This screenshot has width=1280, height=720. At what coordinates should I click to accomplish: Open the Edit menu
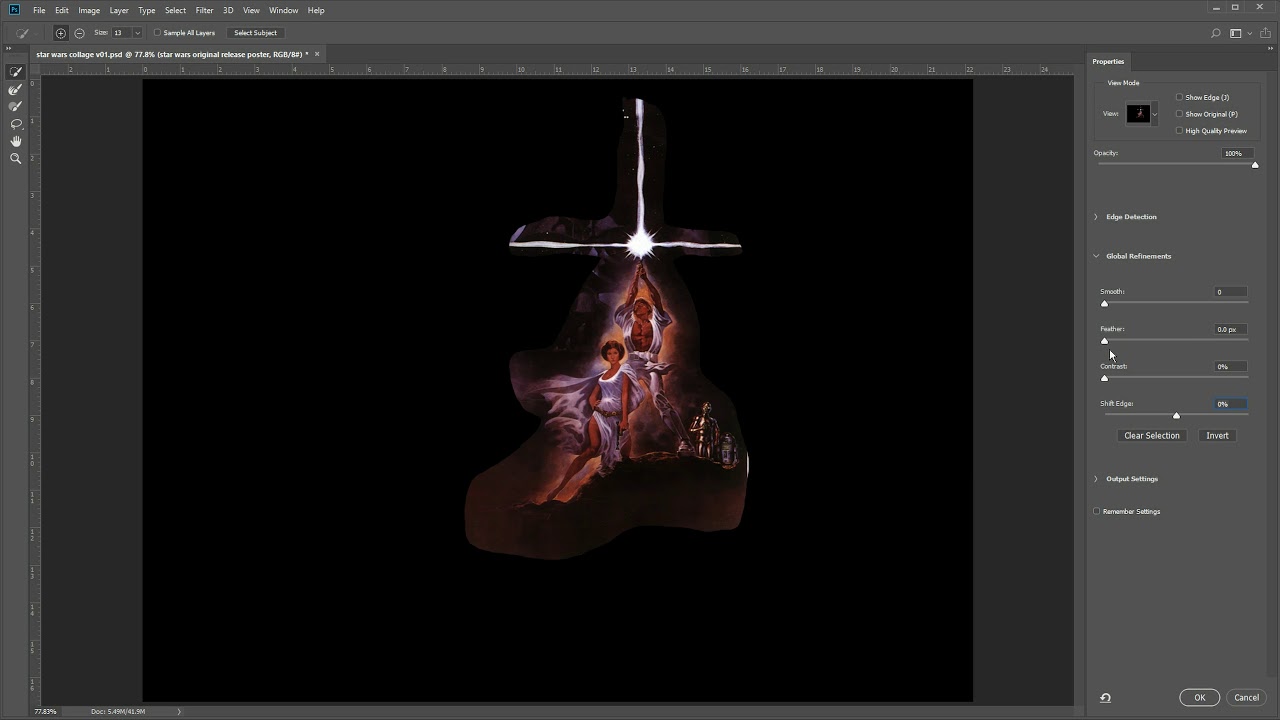click(62, 10)
